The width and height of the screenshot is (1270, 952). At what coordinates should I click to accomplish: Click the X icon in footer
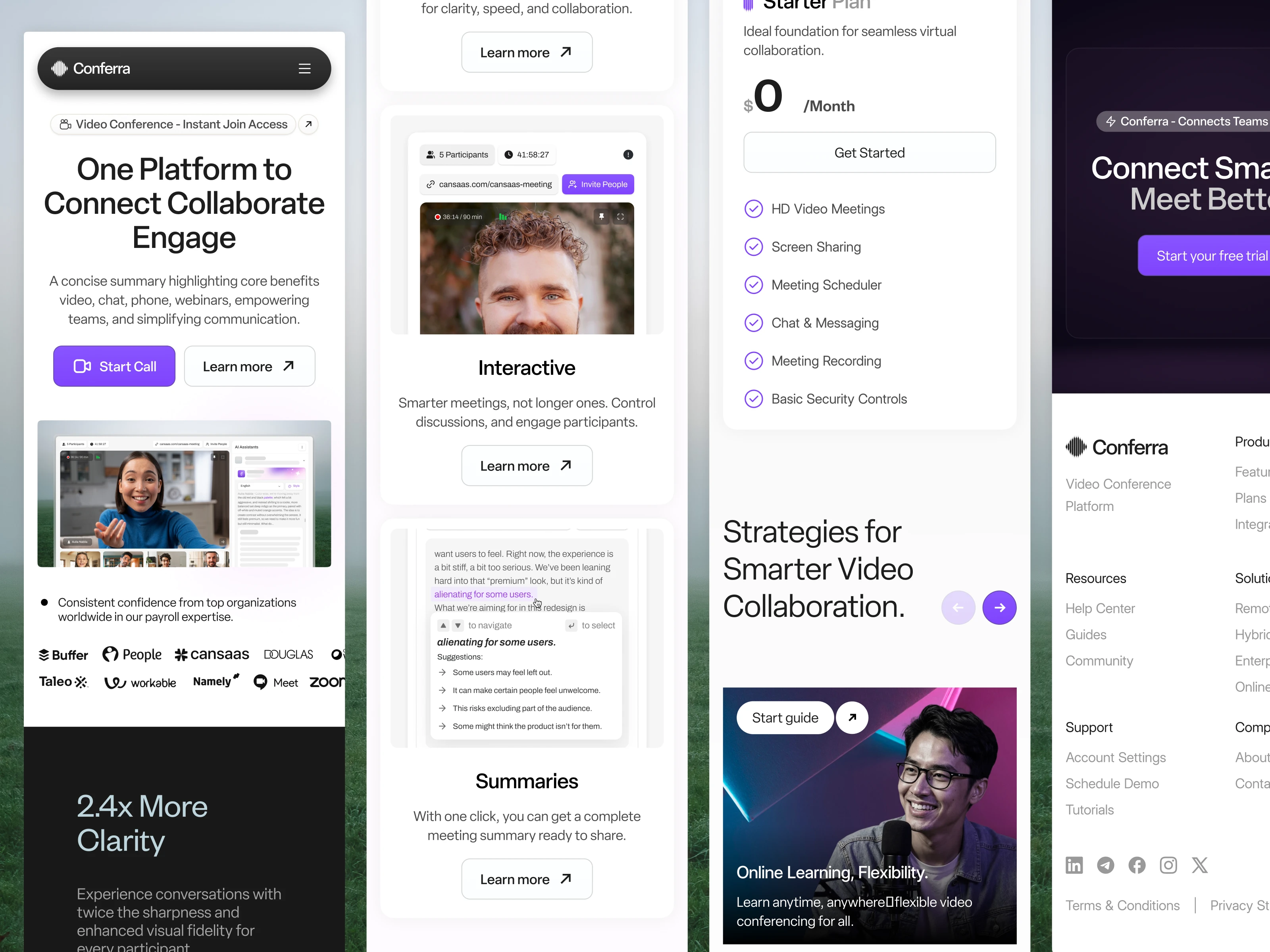(1199, 865)
